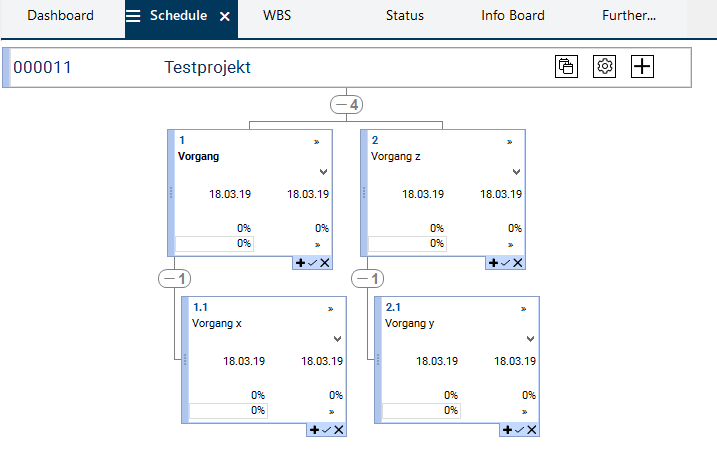Open project settings gear icon
The image size is (717, 453).
pyautogui.click(x=604, y=67)
